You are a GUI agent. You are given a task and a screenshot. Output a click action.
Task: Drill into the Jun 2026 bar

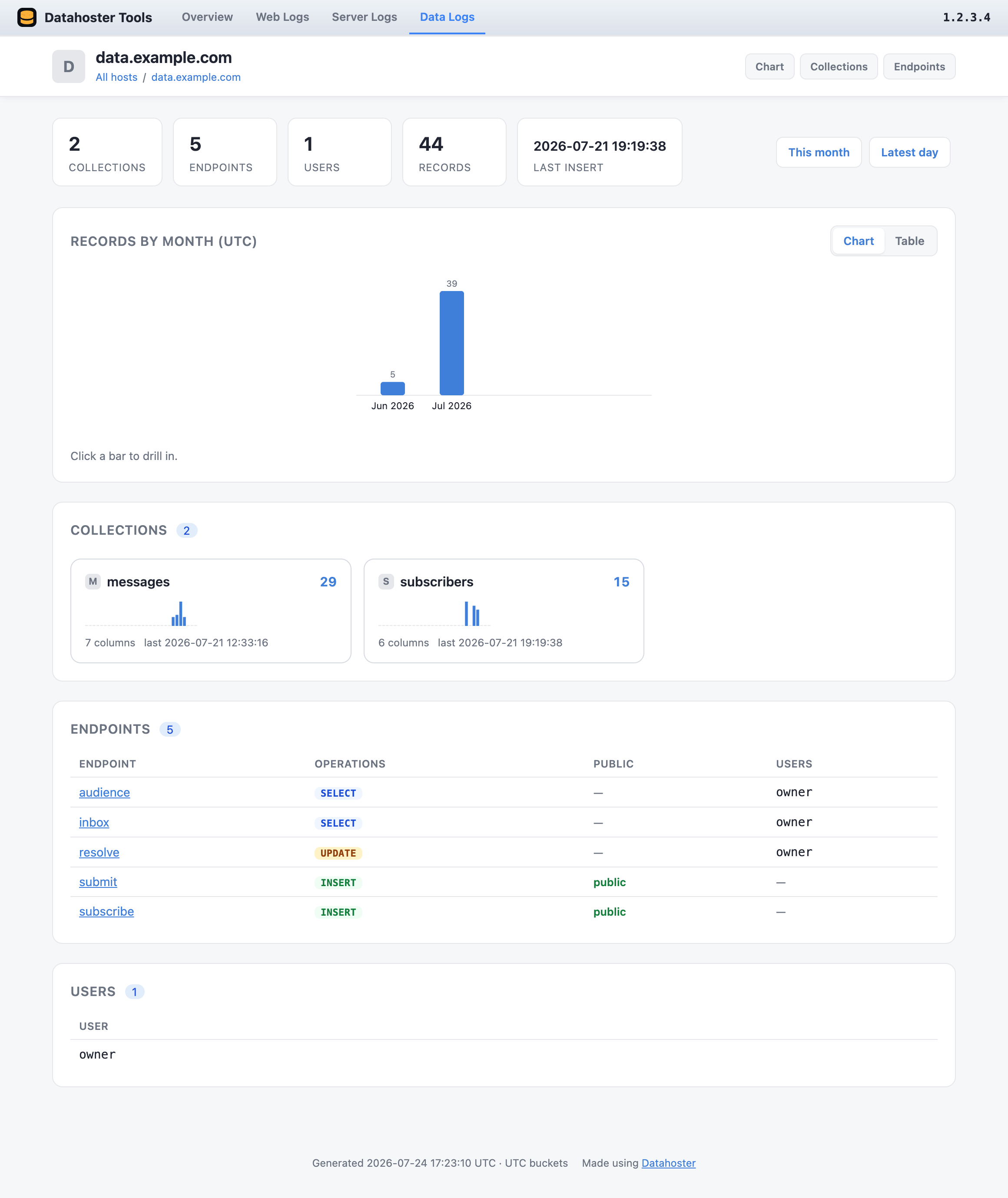coord(393,388)
